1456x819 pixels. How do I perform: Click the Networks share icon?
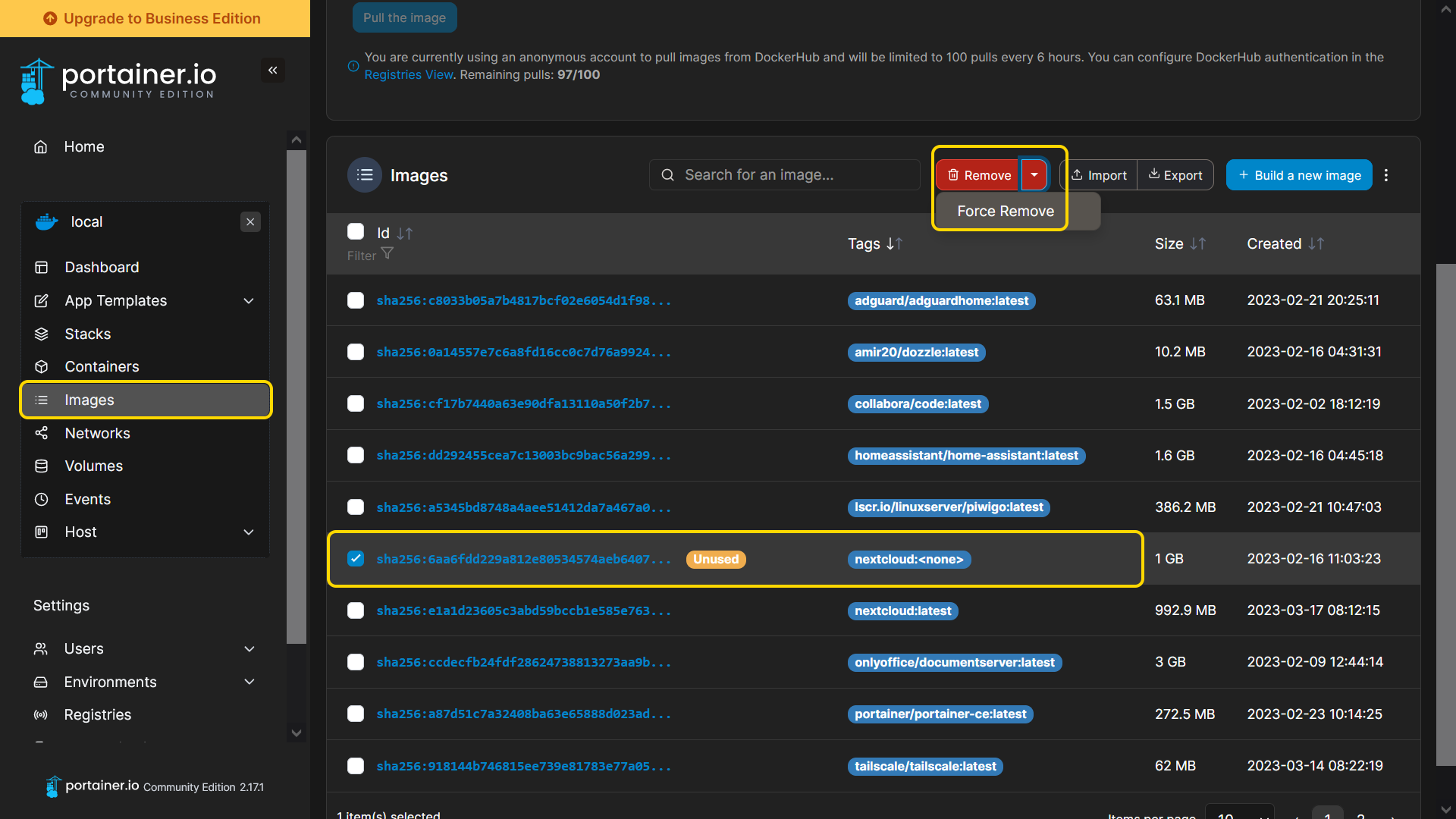click(42, 433)
